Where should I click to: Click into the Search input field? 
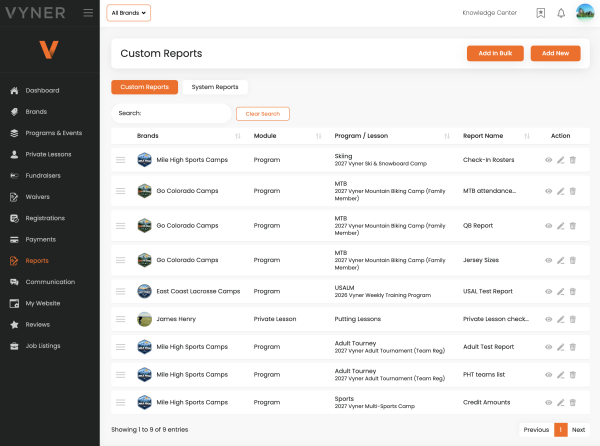pos(171,113)
